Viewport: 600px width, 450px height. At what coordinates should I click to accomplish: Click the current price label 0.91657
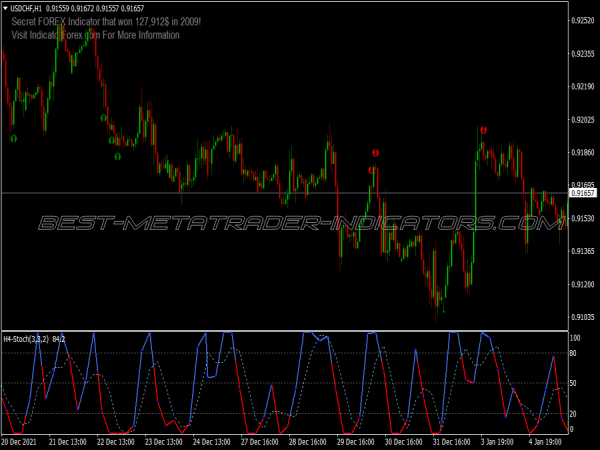[583, 193]
